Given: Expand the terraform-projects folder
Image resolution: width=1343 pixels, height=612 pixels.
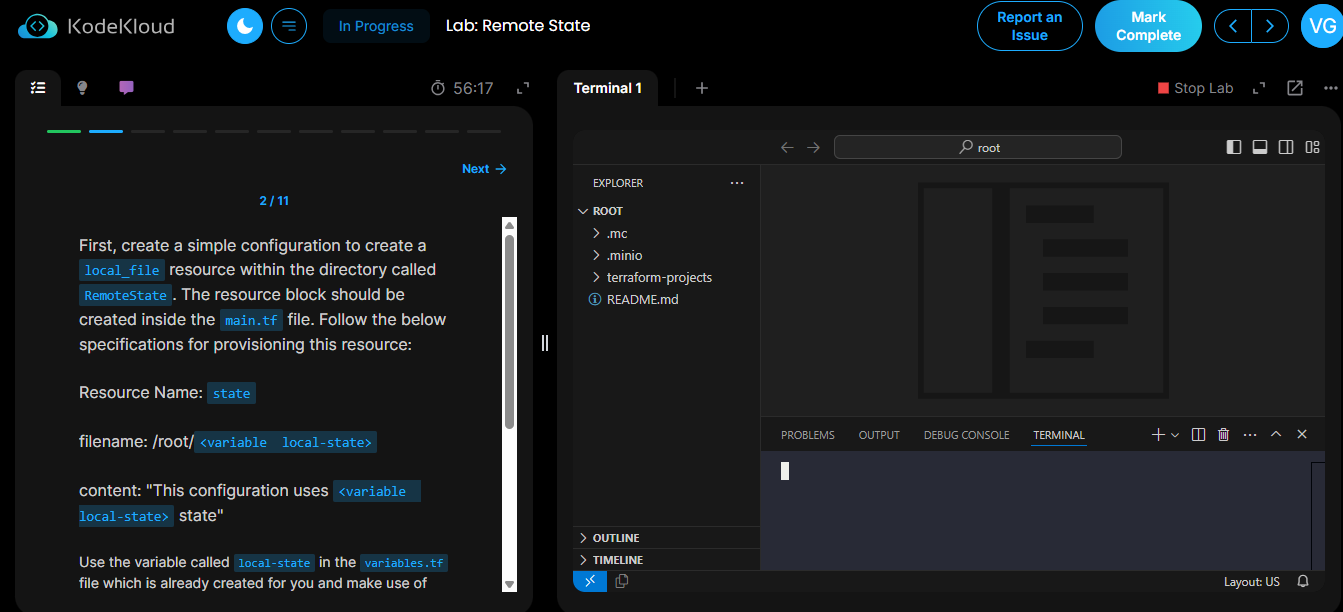Looking at the screenshot, I should pyautogui.click(x=666, y=277).
